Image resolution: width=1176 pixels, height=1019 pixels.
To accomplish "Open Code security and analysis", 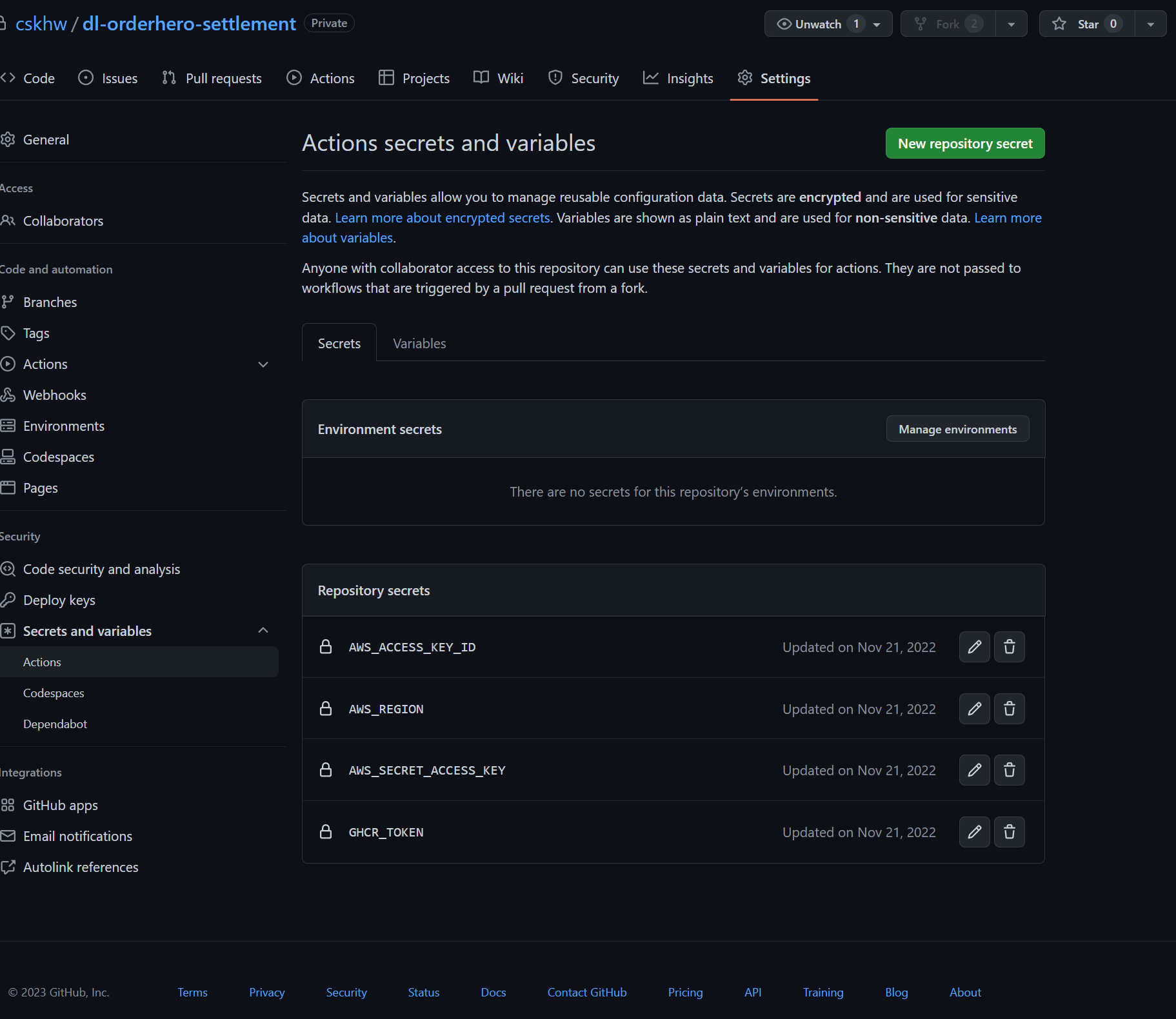I will (101, 569).
